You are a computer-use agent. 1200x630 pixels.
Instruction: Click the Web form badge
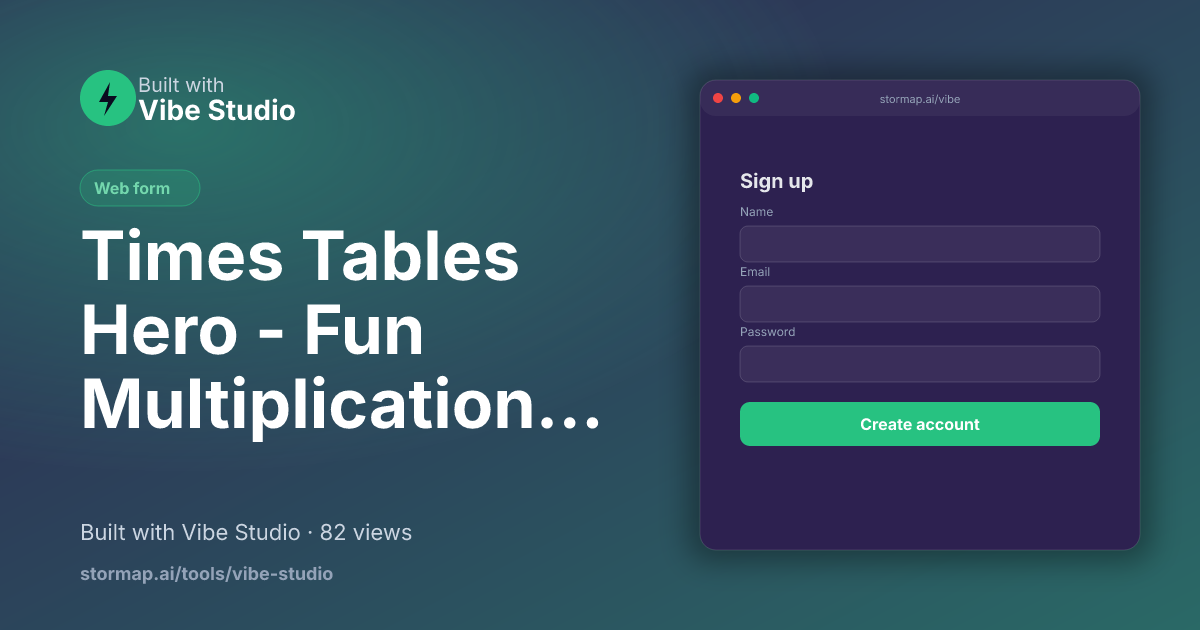pos(140,188)
